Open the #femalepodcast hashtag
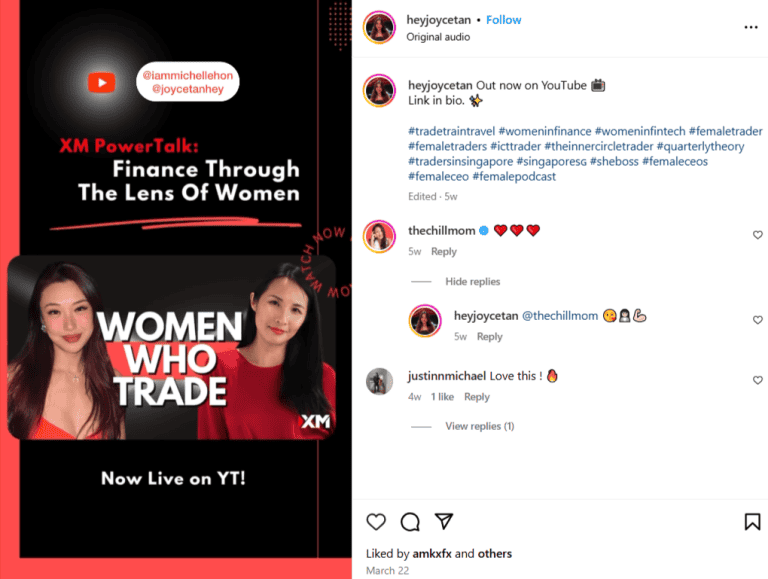Screen dimensions: 768x579 514,176
